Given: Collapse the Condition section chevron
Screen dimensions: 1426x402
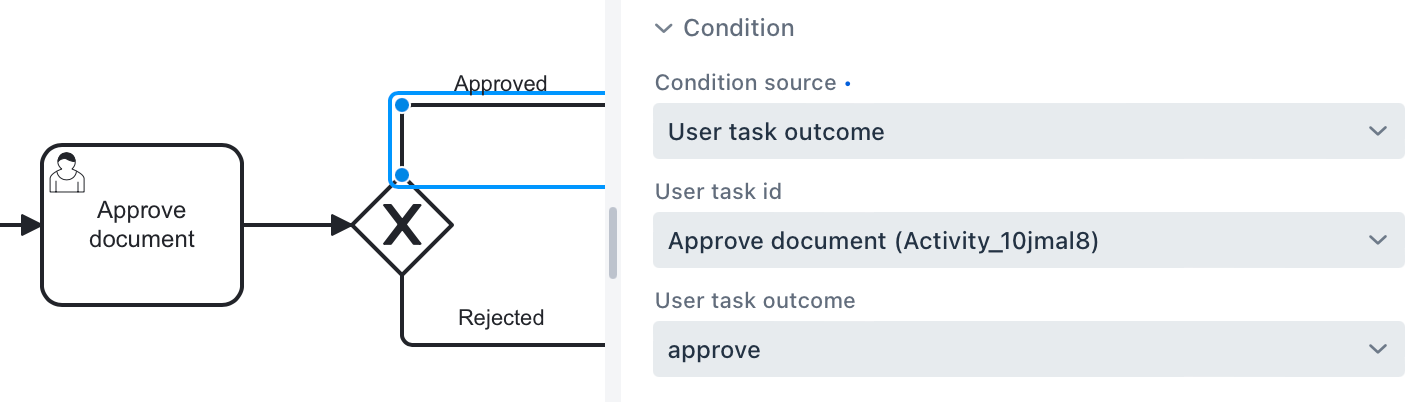Looking at the screenshot, I should (x=664, y=28).
